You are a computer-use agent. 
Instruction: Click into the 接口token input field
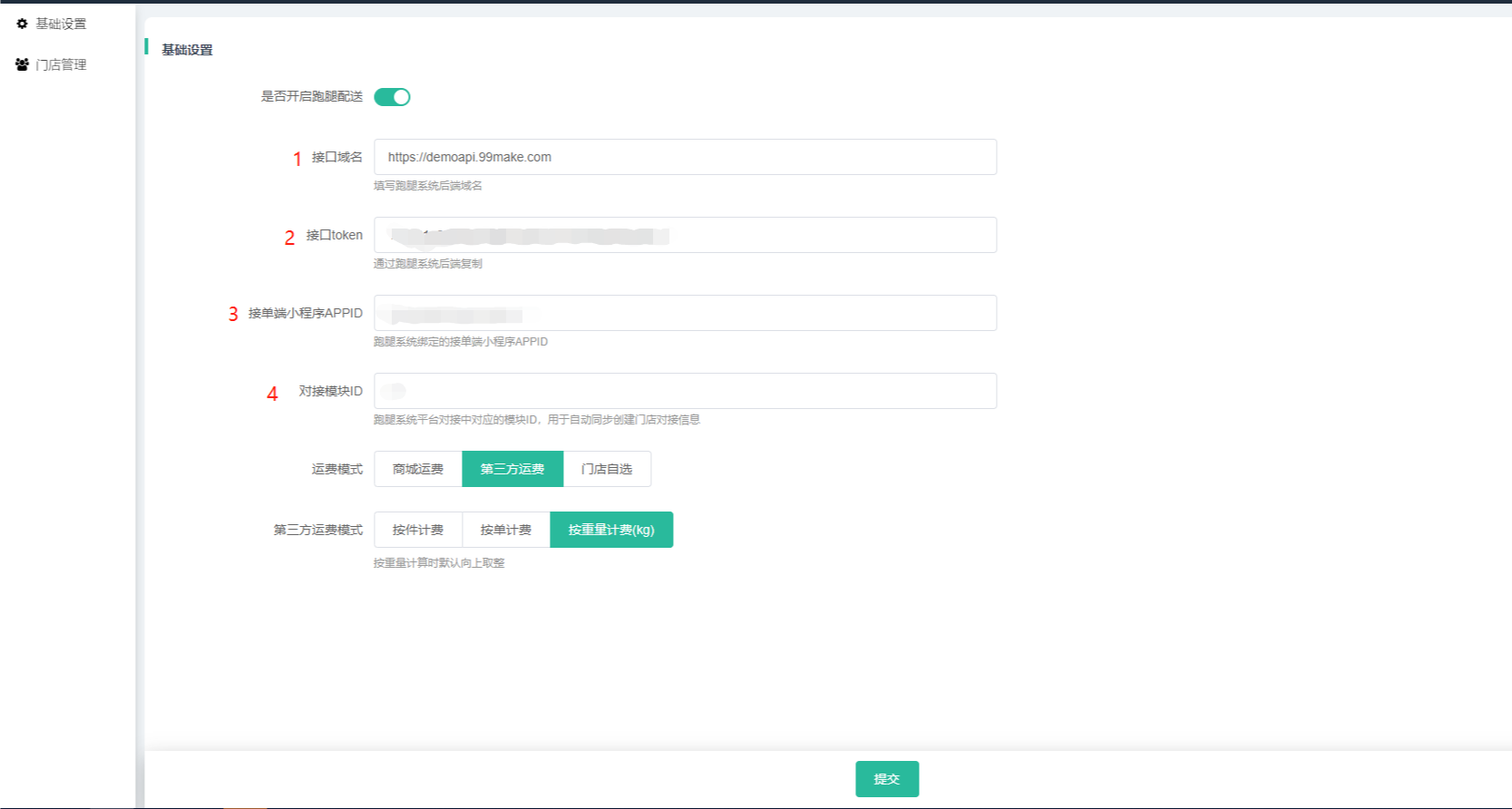pos(685,235)
